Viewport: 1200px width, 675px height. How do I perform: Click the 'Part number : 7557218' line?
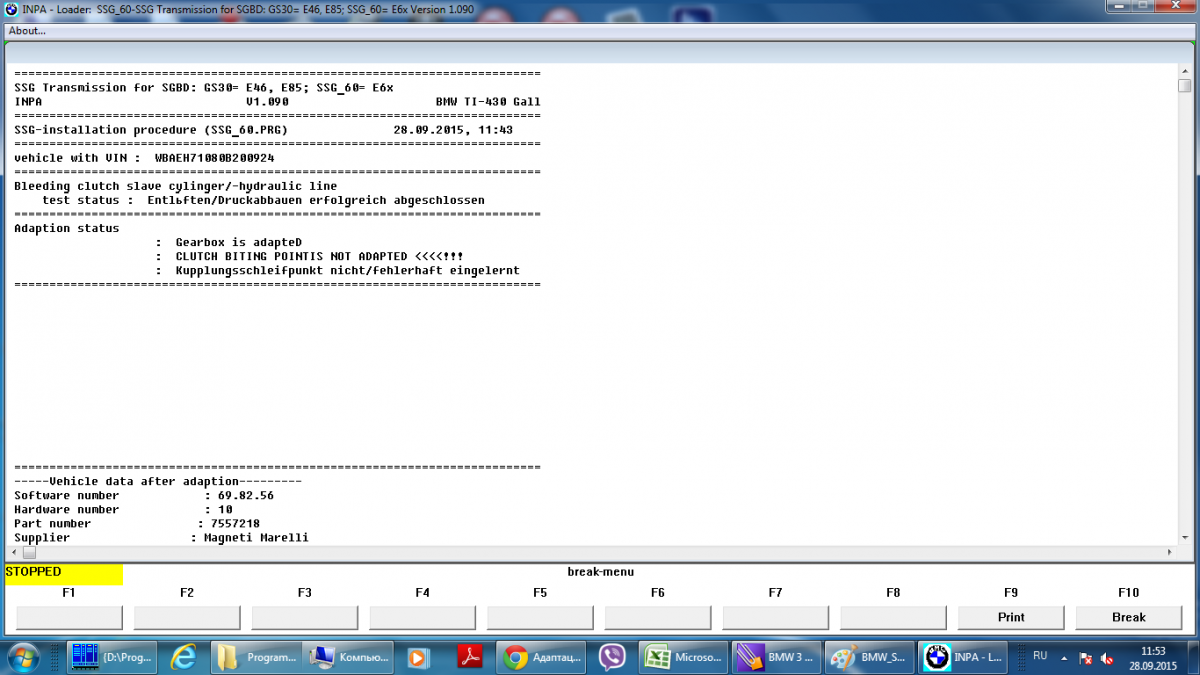[x=137, y=523]
